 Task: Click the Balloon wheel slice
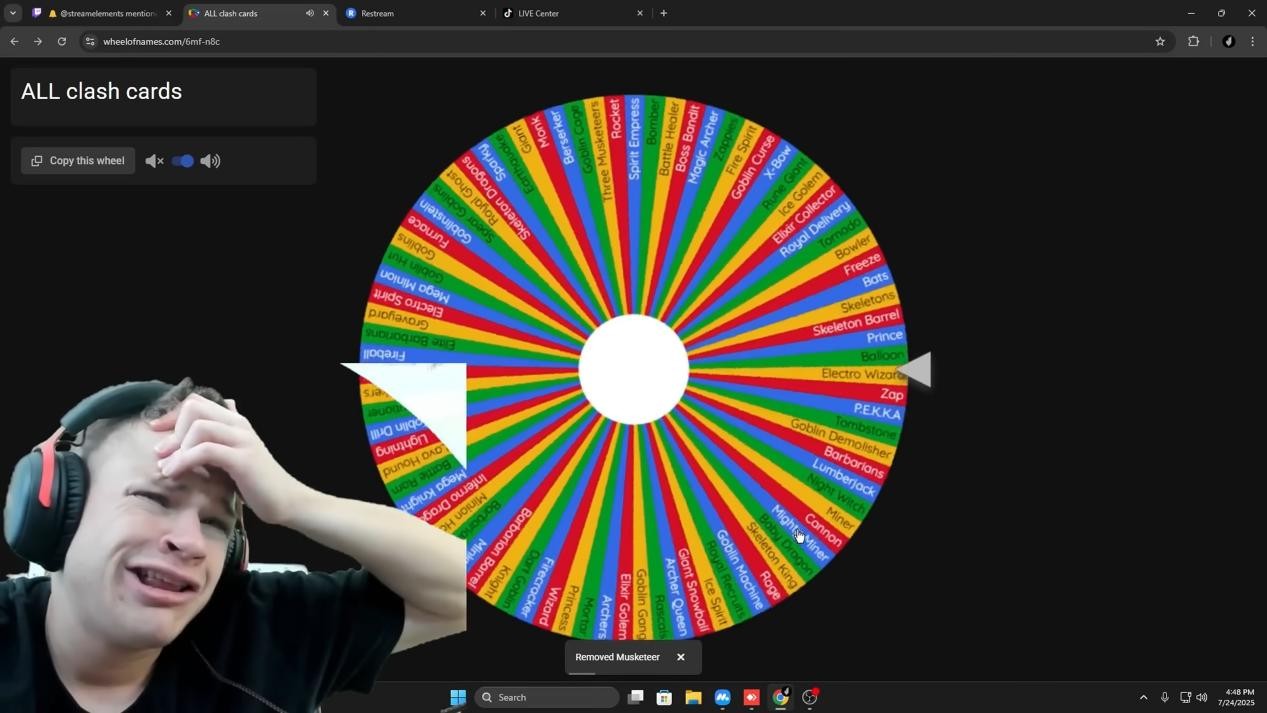[x=882, y=356]
